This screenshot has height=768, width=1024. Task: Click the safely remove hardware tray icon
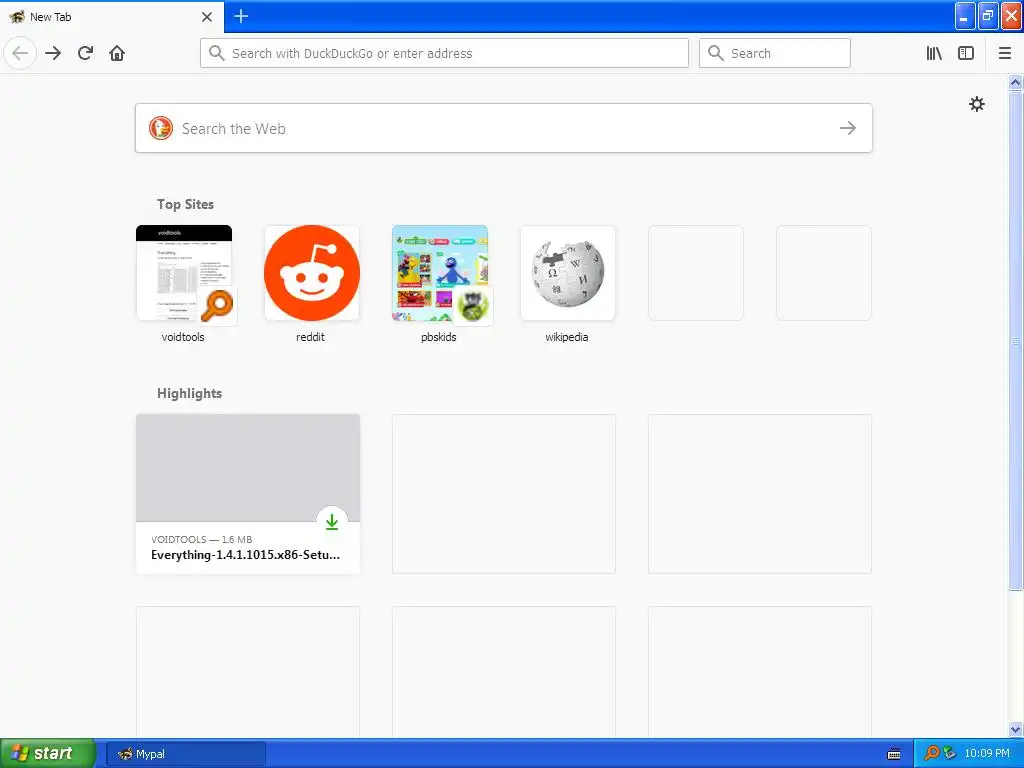(950, 753)
